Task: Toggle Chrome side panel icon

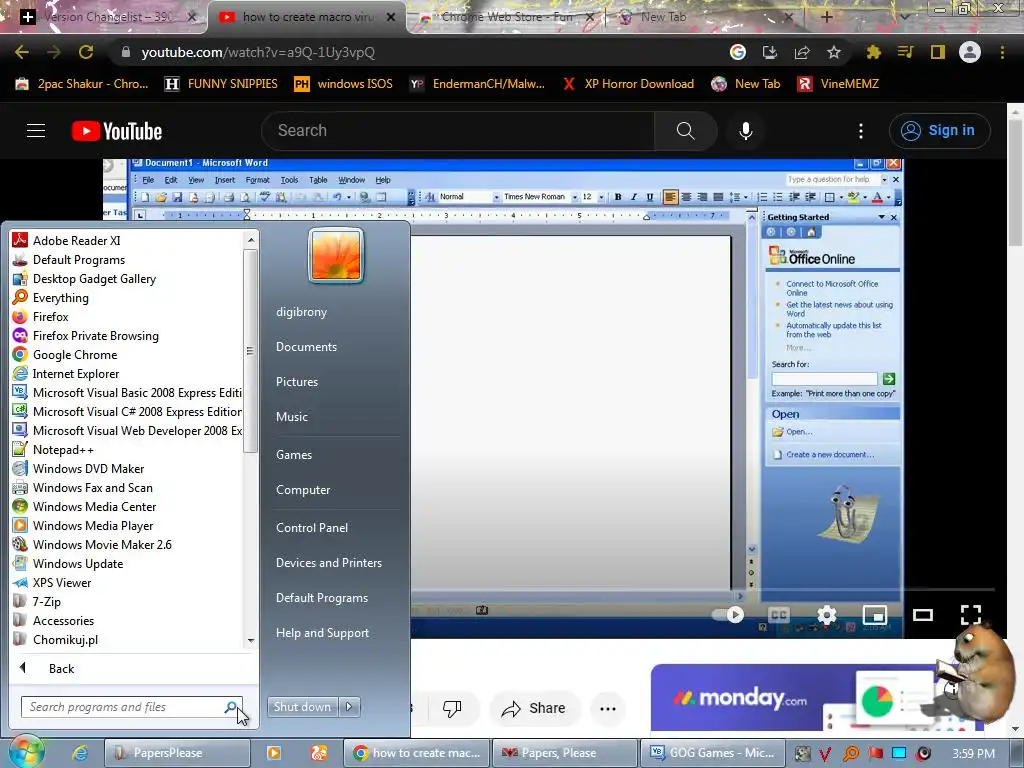Action: (x=938, y=52)
